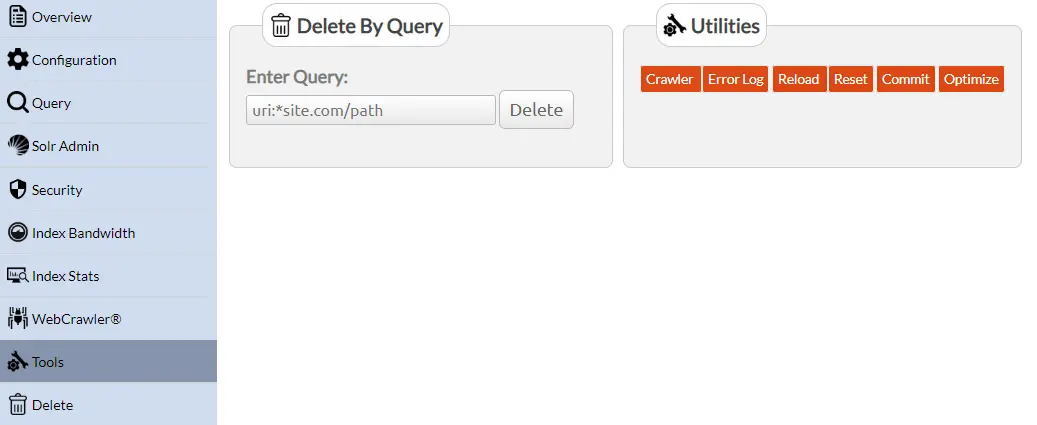
Task: Click the Delete trash can sidebar icon
Action: 17,405
